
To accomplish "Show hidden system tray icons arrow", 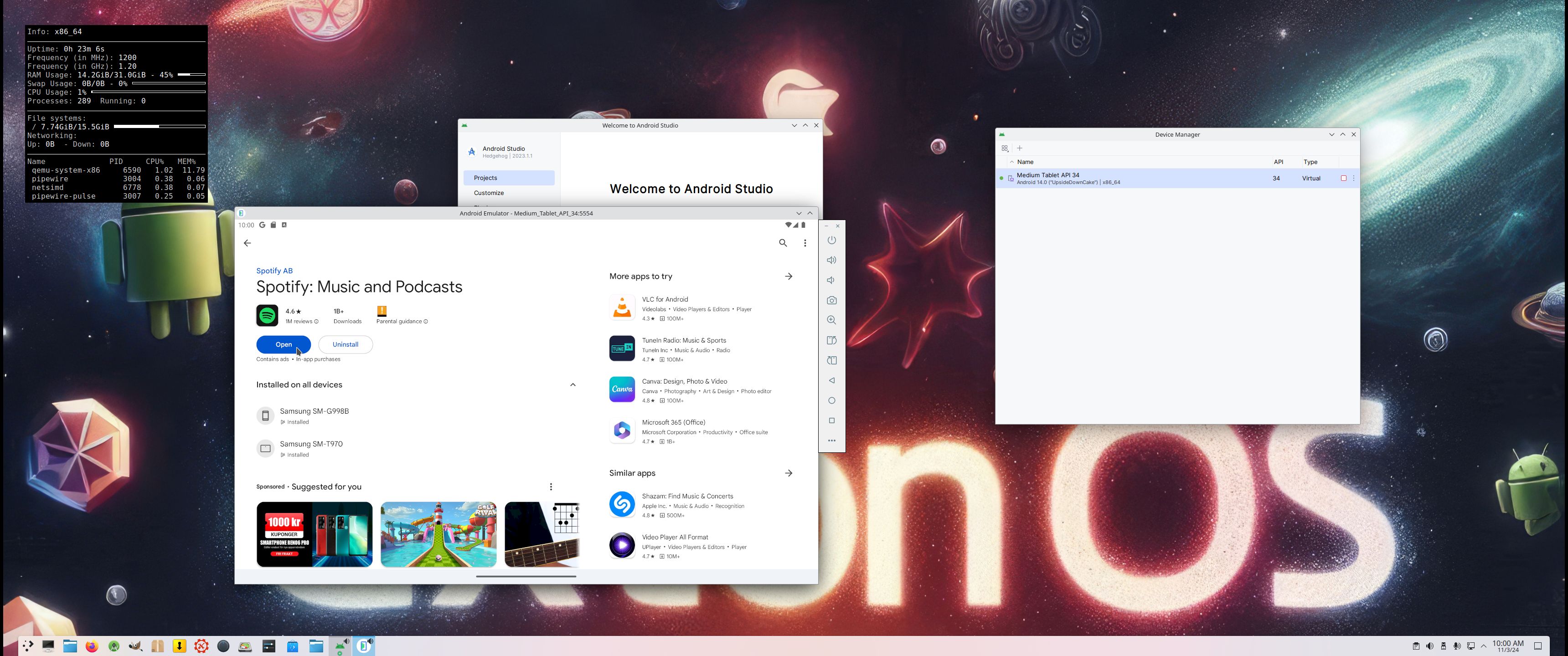I will pos(1483,646).
